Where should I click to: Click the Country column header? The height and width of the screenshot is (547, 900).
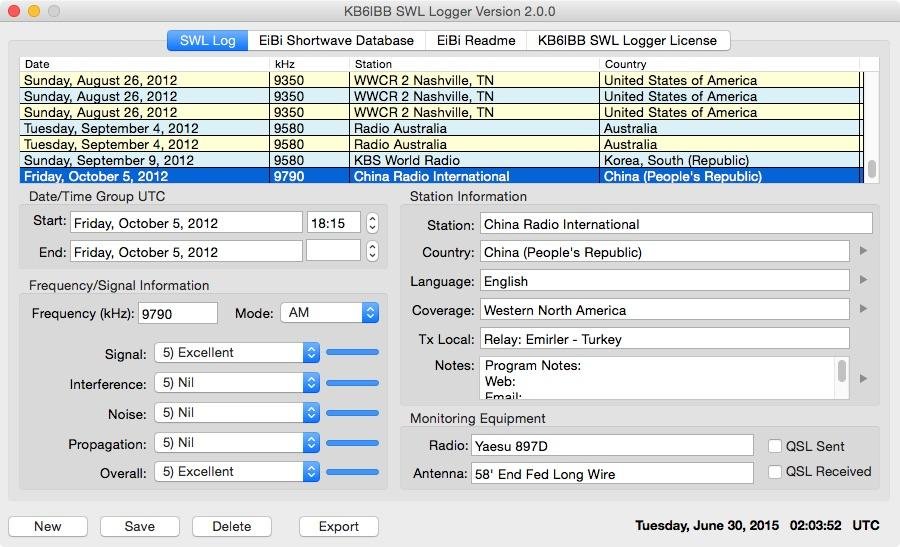point(730,64)
